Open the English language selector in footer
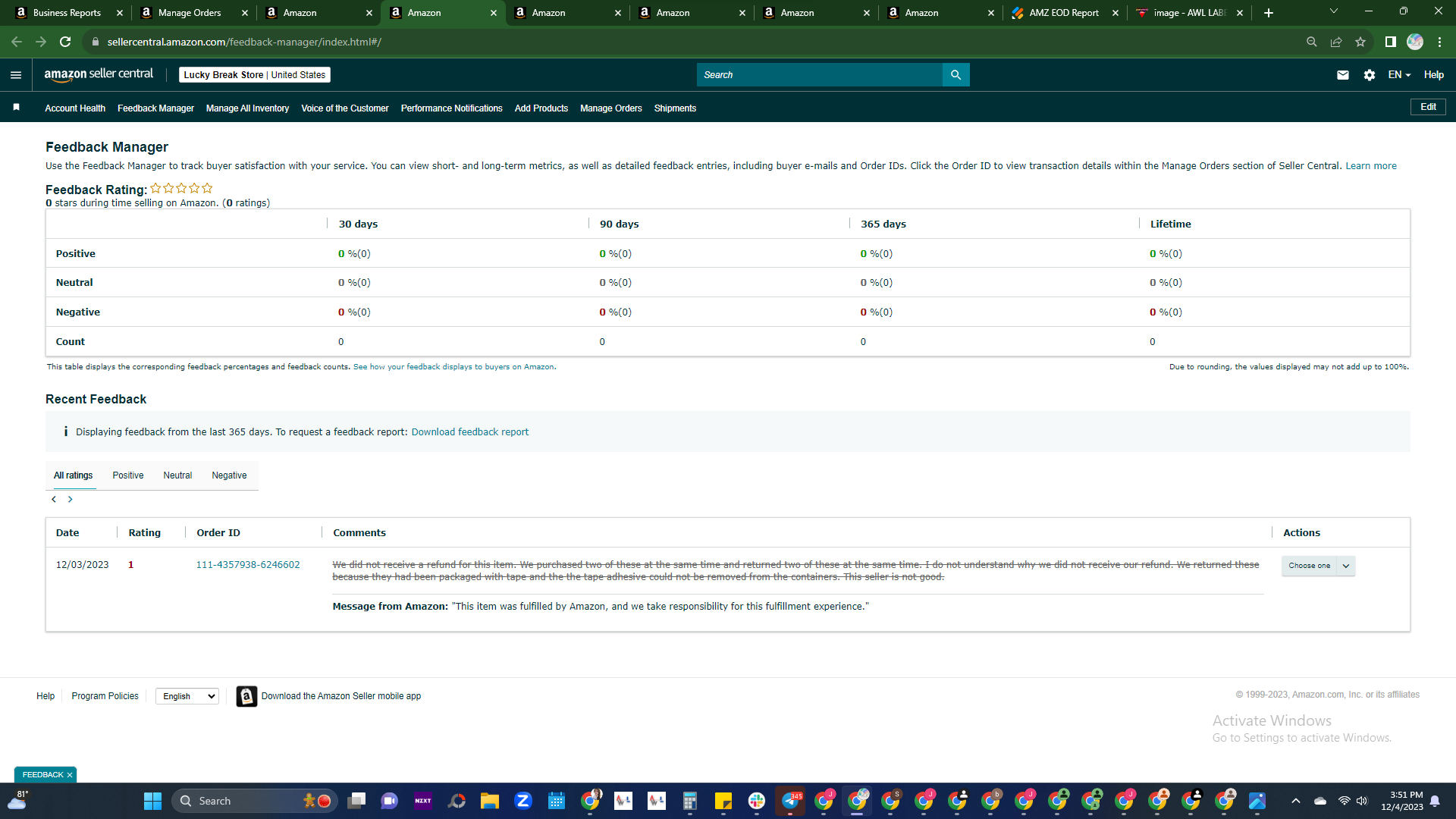 pos(187,696)
